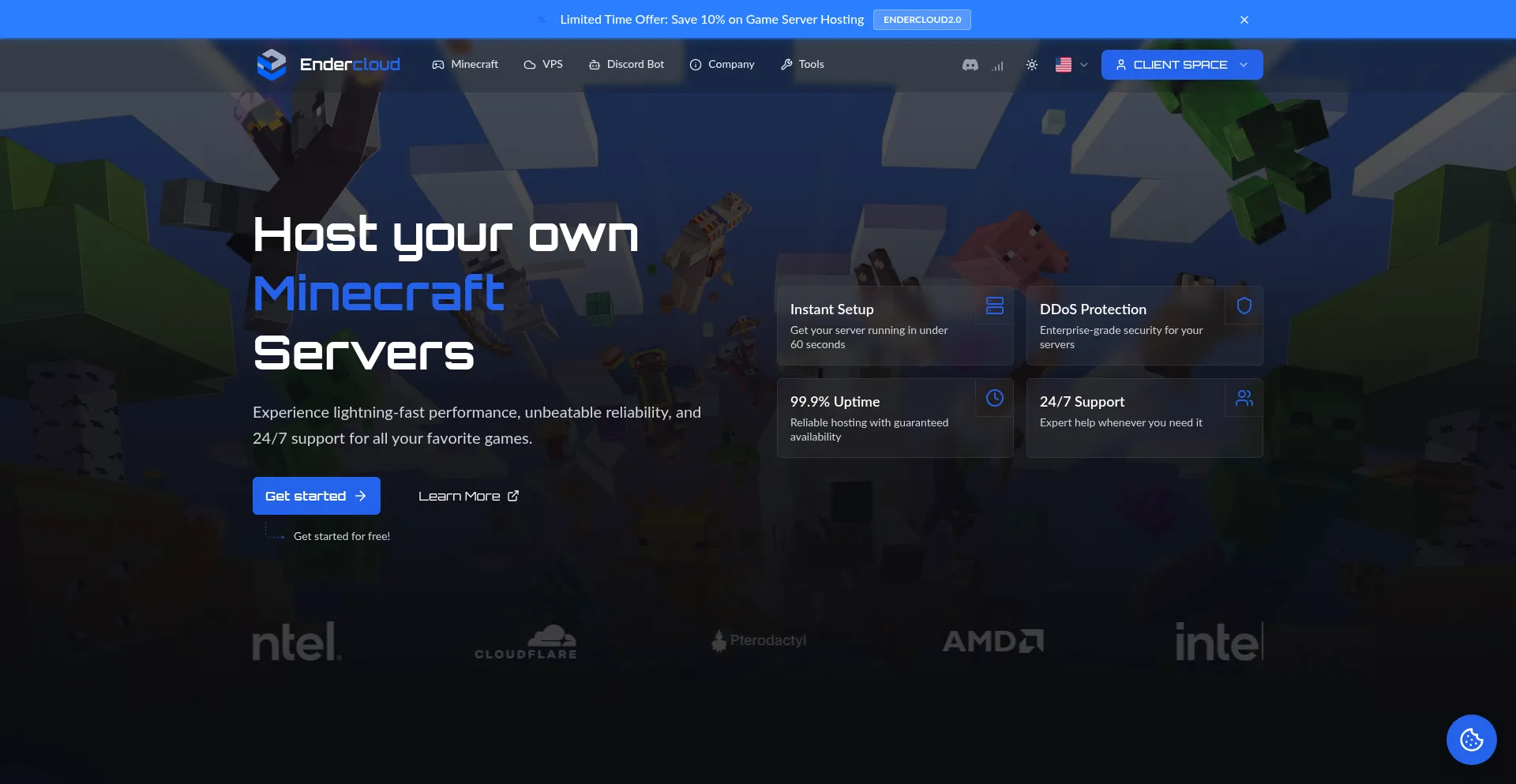Viewport: 1516px width, 784px height.
Task: Check the network status bars icon
Action: tap(998, 66)
